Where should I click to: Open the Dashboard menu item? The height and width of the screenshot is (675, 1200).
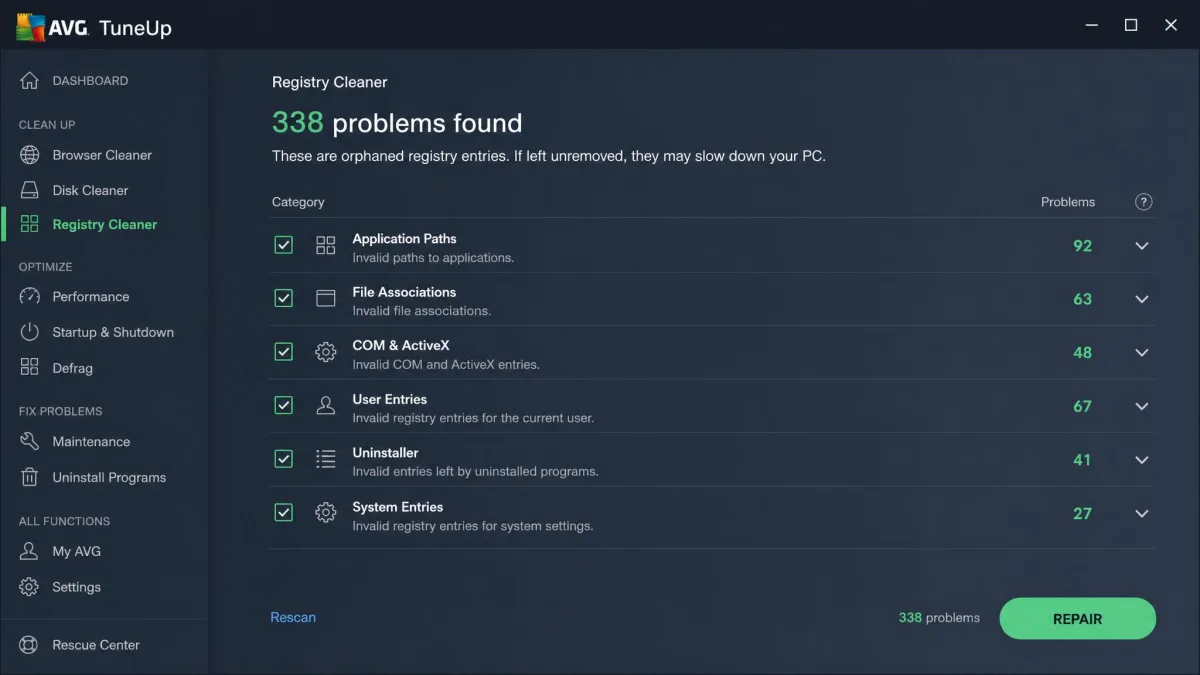click(x=90, y=81)
